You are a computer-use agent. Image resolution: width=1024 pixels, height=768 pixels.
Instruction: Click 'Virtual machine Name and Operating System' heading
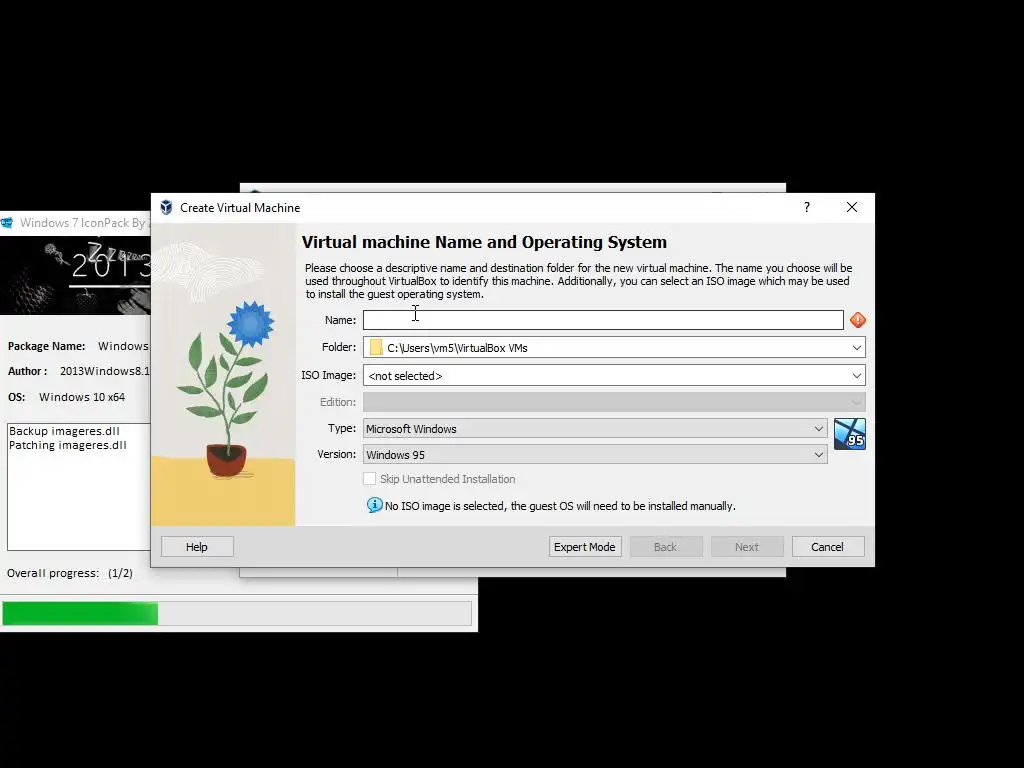(x=484, y=242)
